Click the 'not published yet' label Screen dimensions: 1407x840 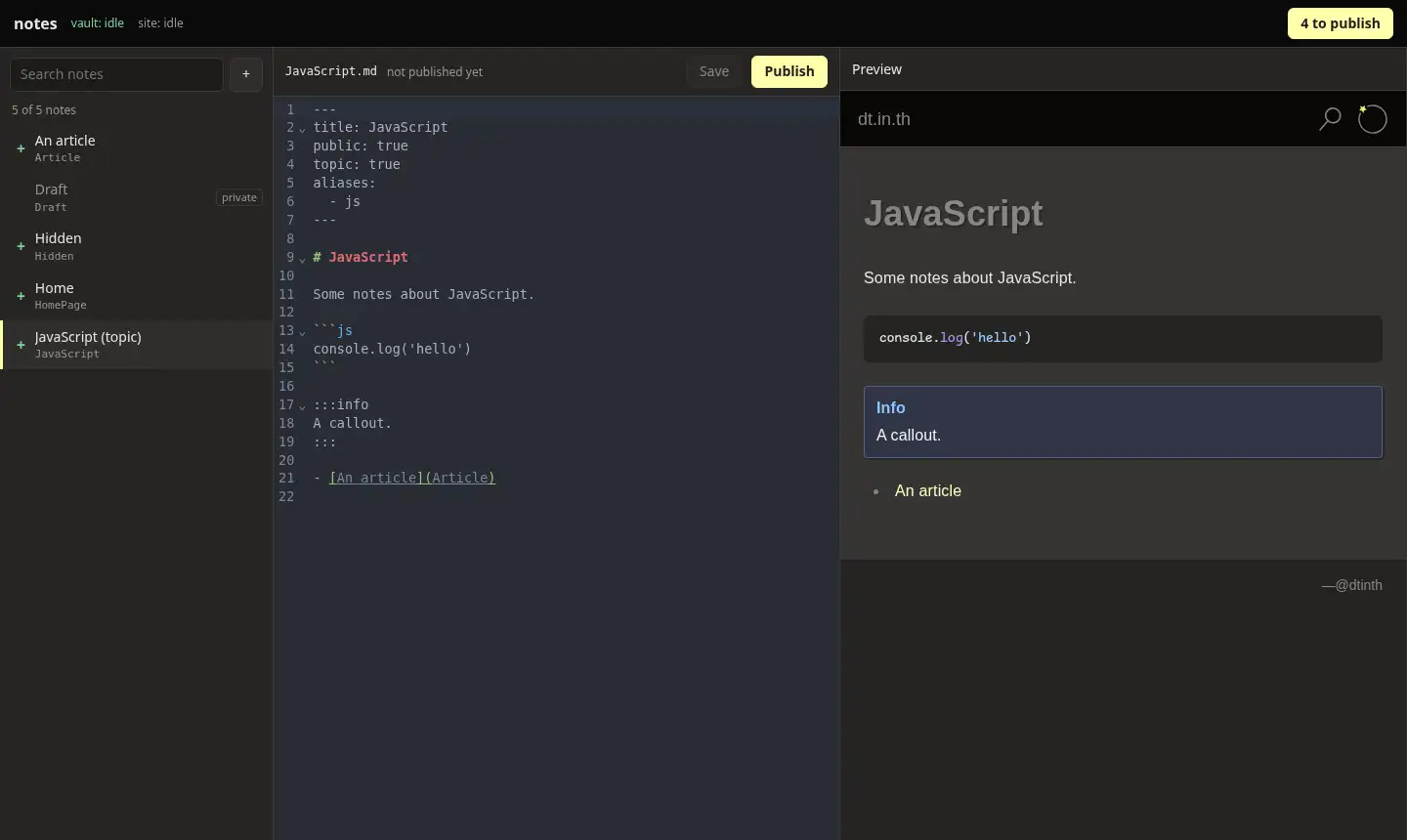(x=435, y=71)
